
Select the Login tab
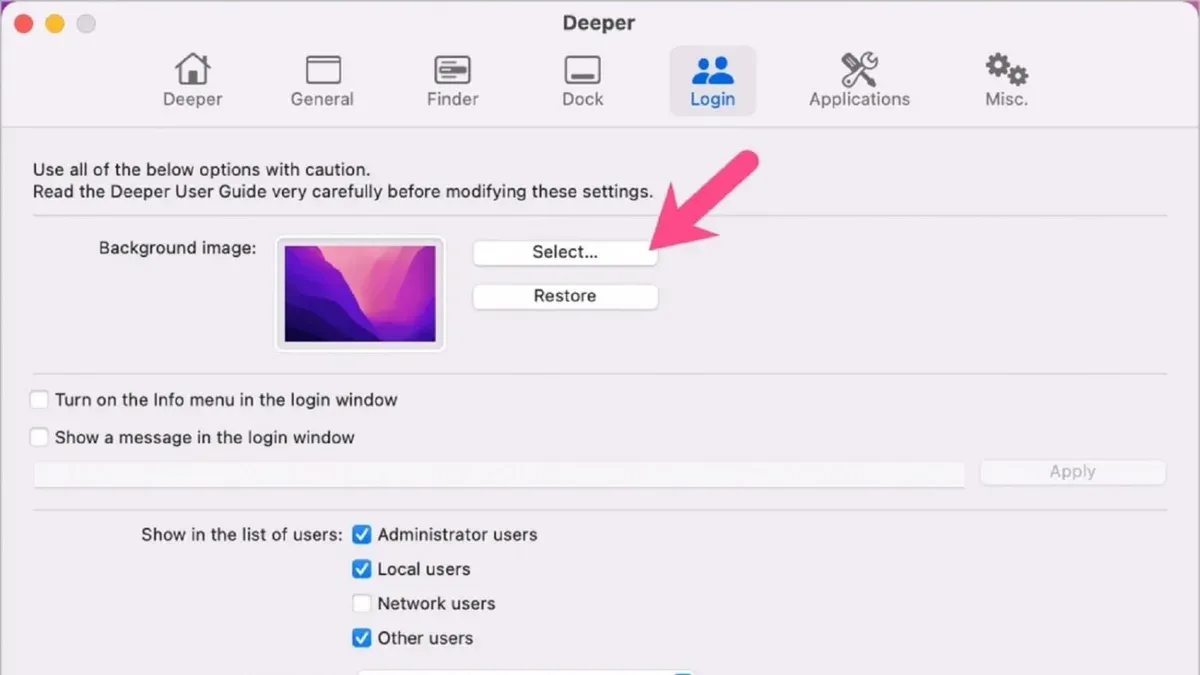pos(712,80)
